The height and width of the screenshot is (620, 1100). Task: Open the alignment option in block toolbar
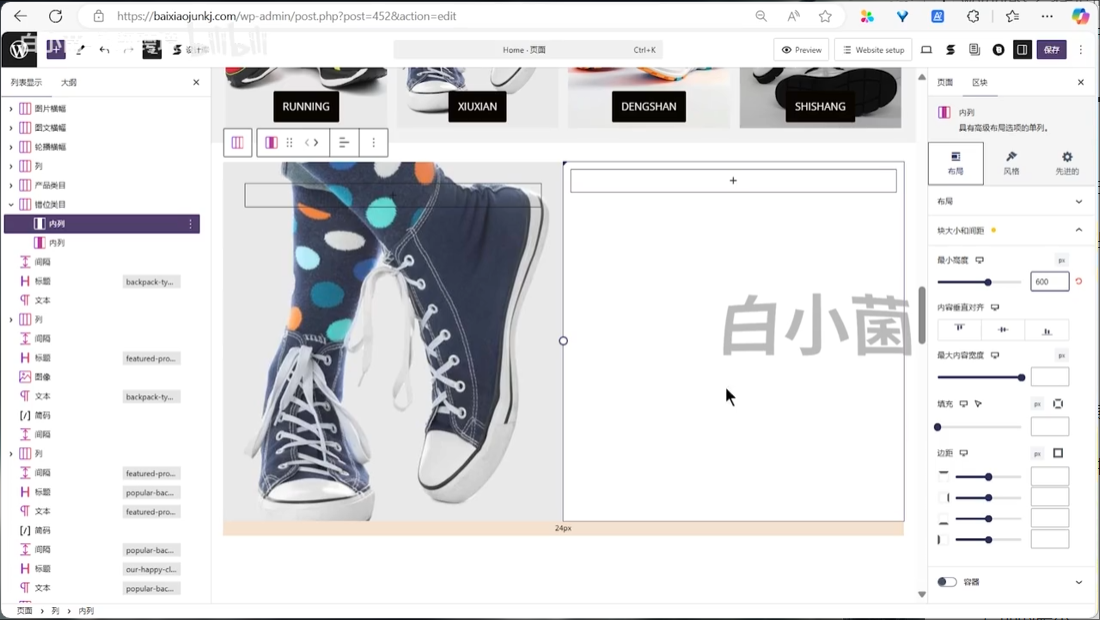pyautogui.click(x=344, y=143)
